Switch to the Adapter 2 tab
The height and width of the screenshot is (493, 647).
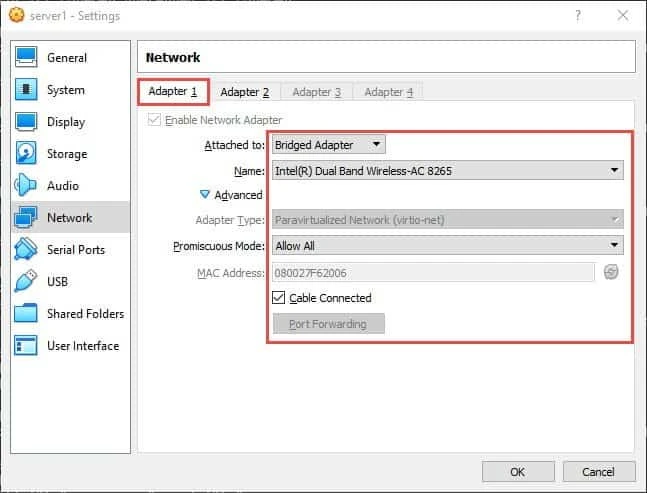245,92
